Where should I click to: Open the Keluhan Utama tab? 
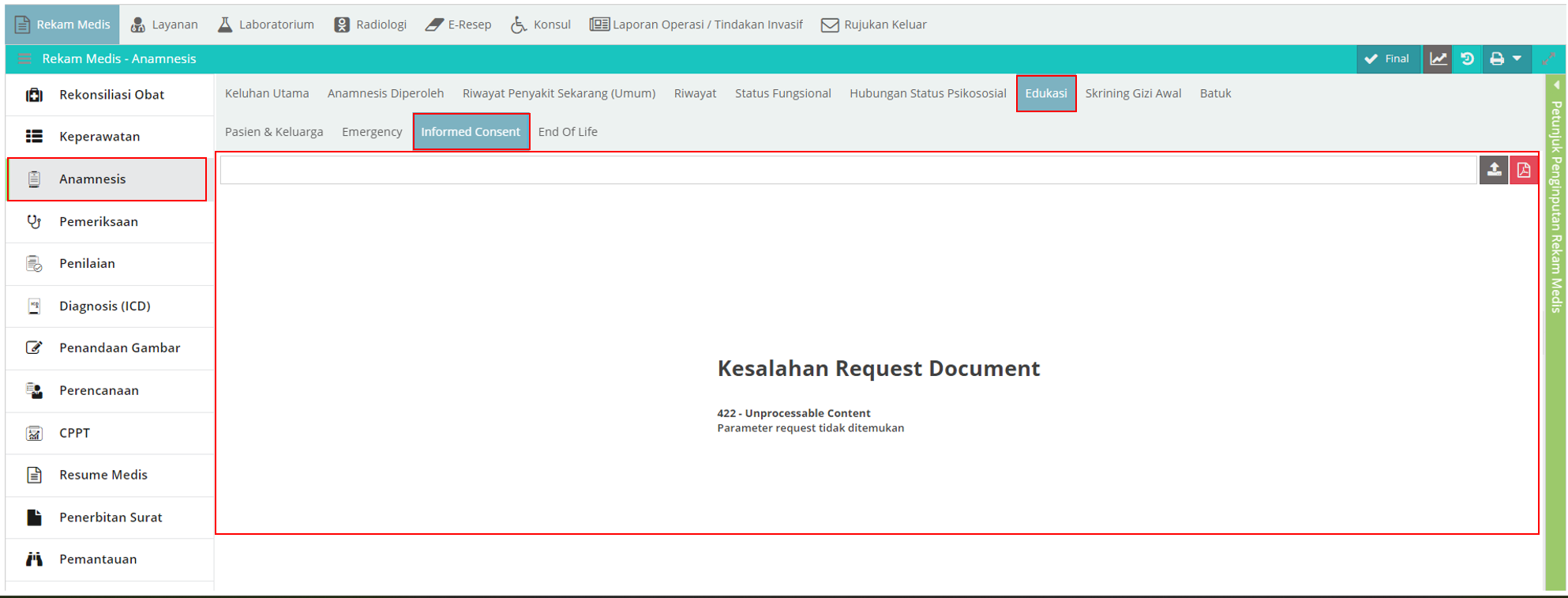tap(267, 93)
